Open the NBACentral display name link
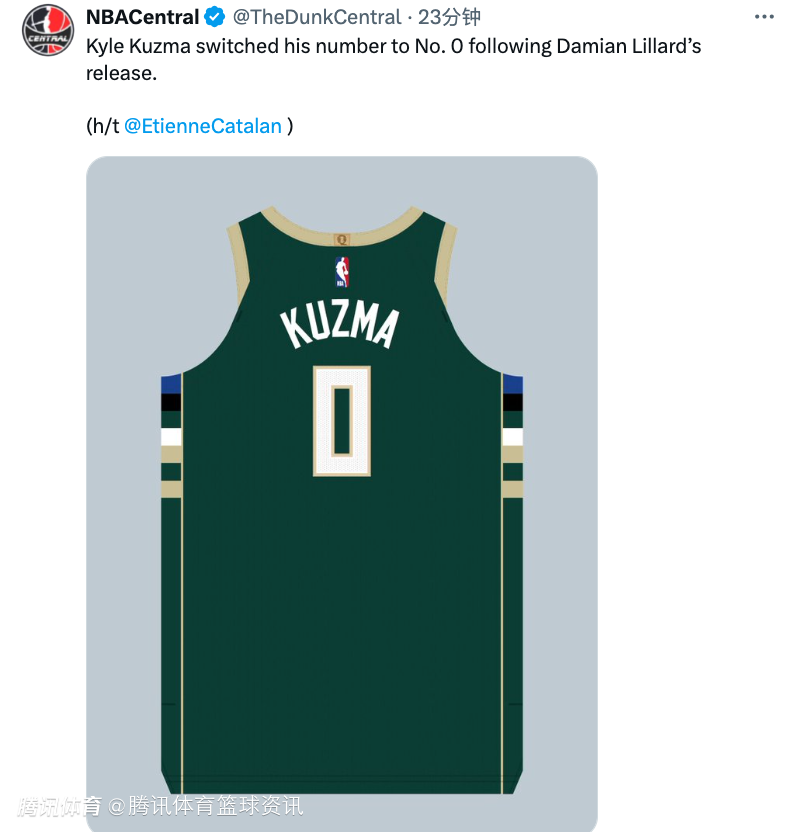This screenshot has height=832, width=790. pyautogui.click(x=142, y=17)
